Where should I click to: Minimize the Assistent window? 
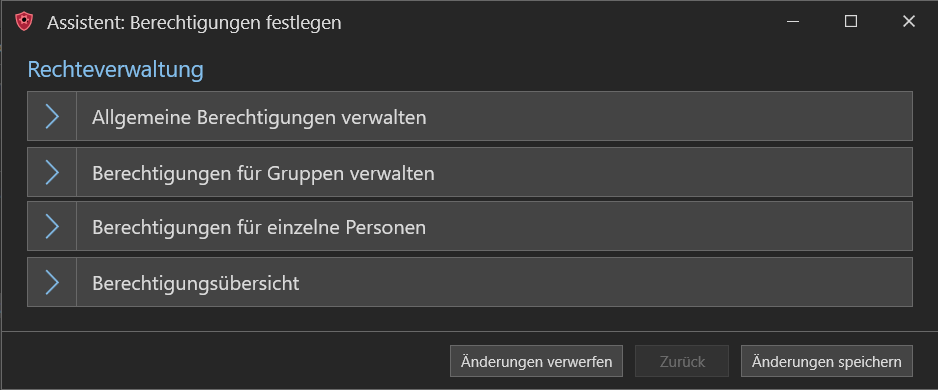tap(793, 22)
